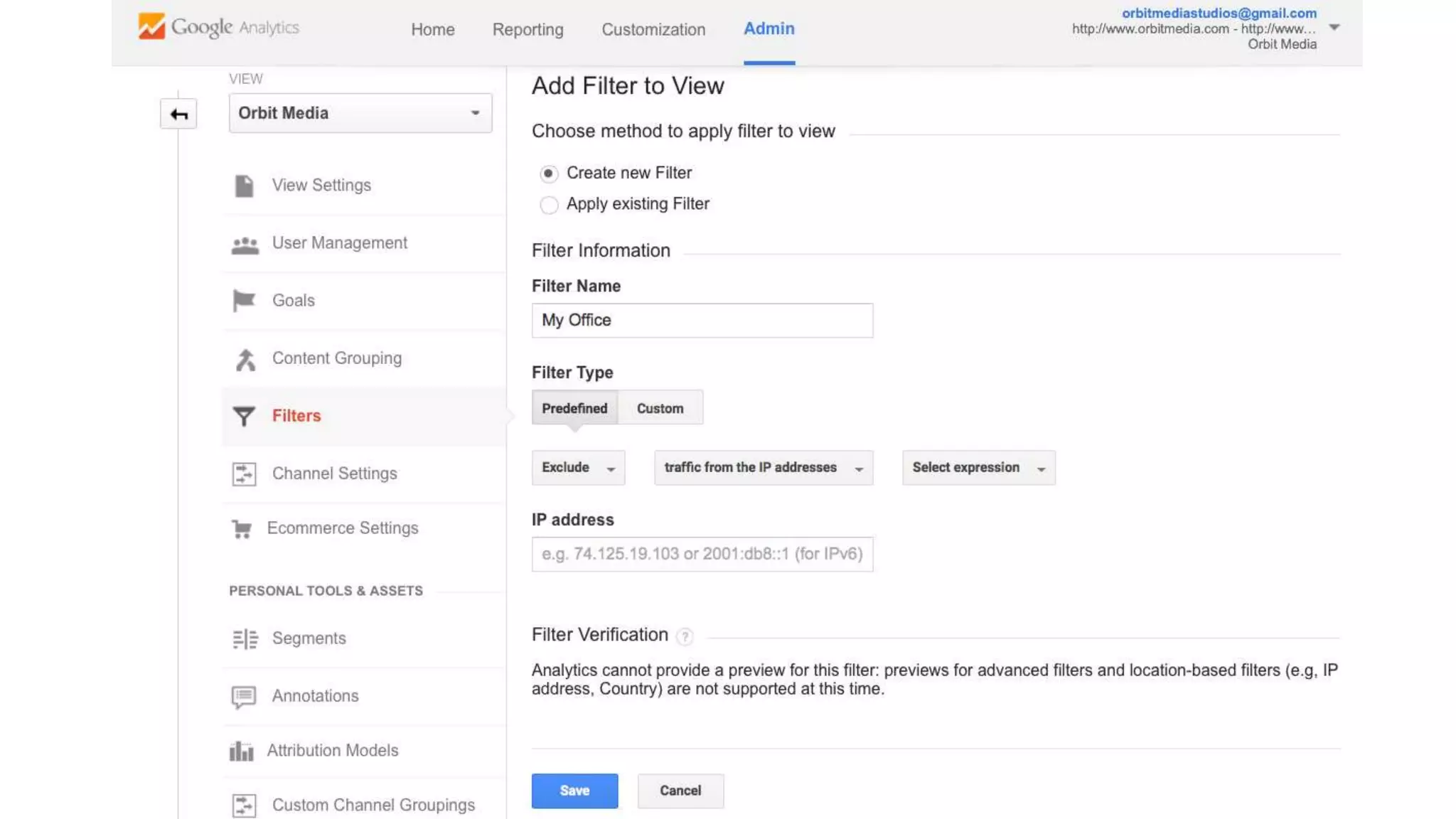Click the Content Grouping figure icon

(x=245, y=360)
